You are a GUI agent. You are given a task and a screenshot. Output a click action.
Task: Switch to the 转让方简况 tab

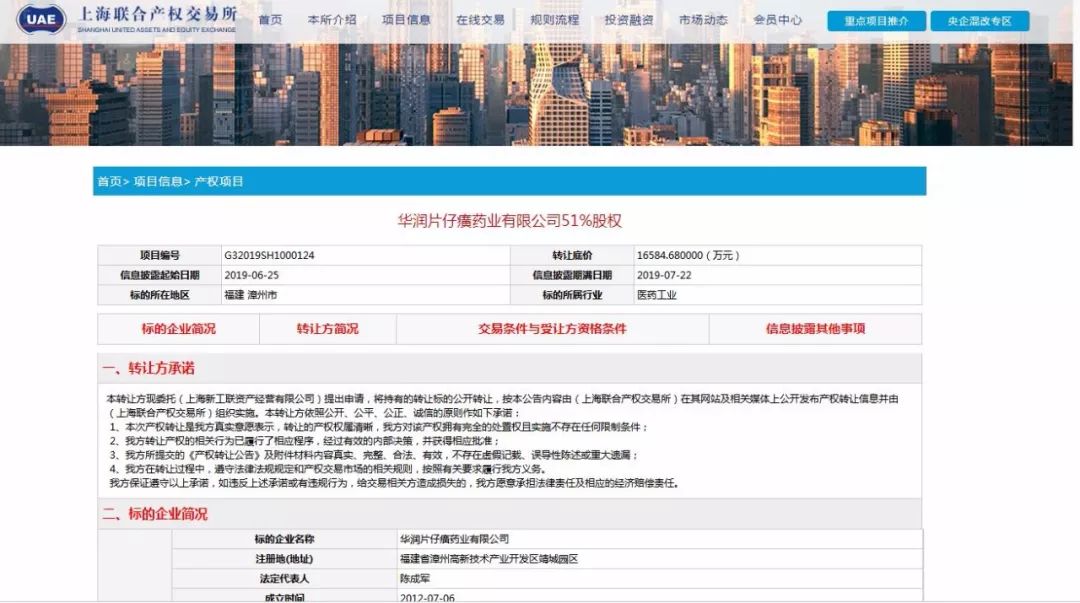[x=328, y=329]
